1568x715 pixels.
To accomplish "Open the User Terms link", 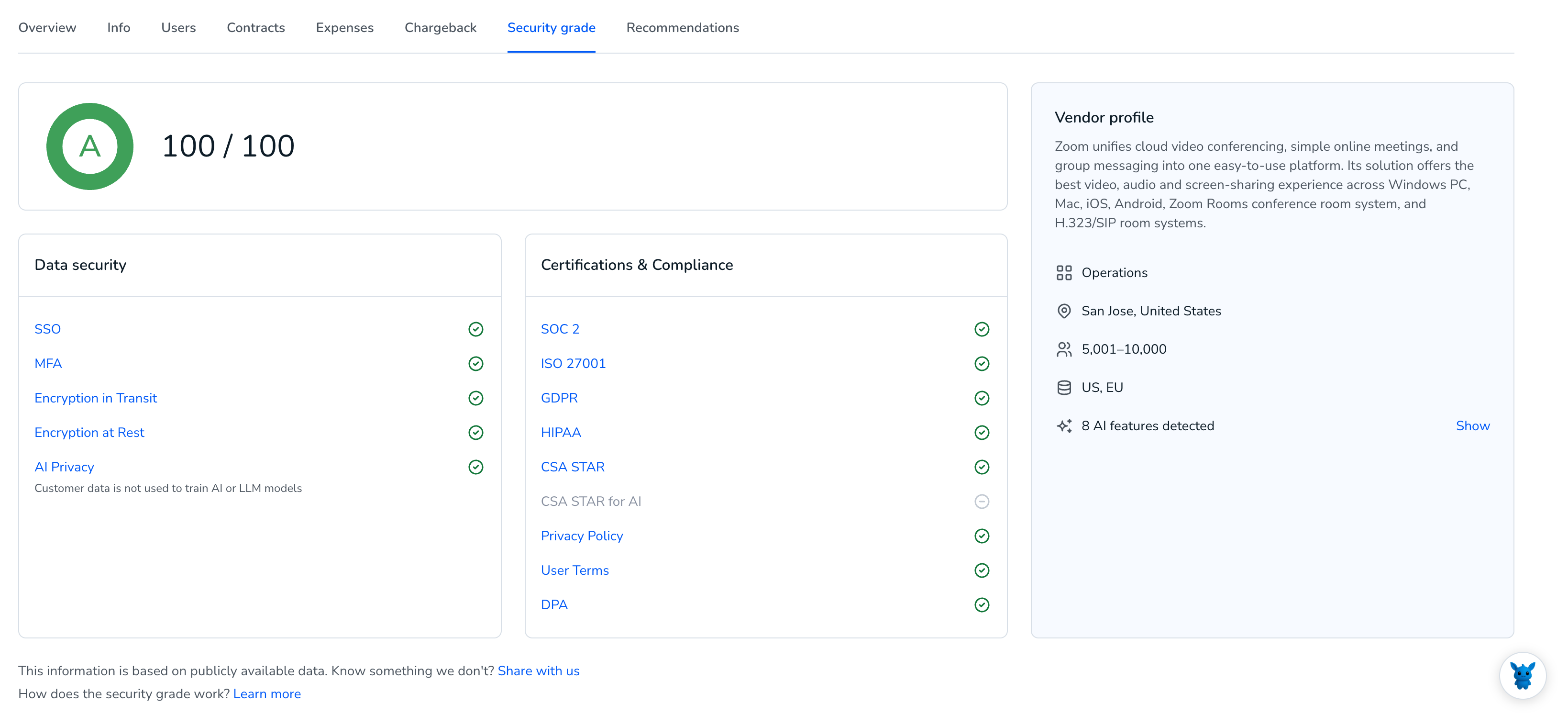I will click(x=575, y=570).
